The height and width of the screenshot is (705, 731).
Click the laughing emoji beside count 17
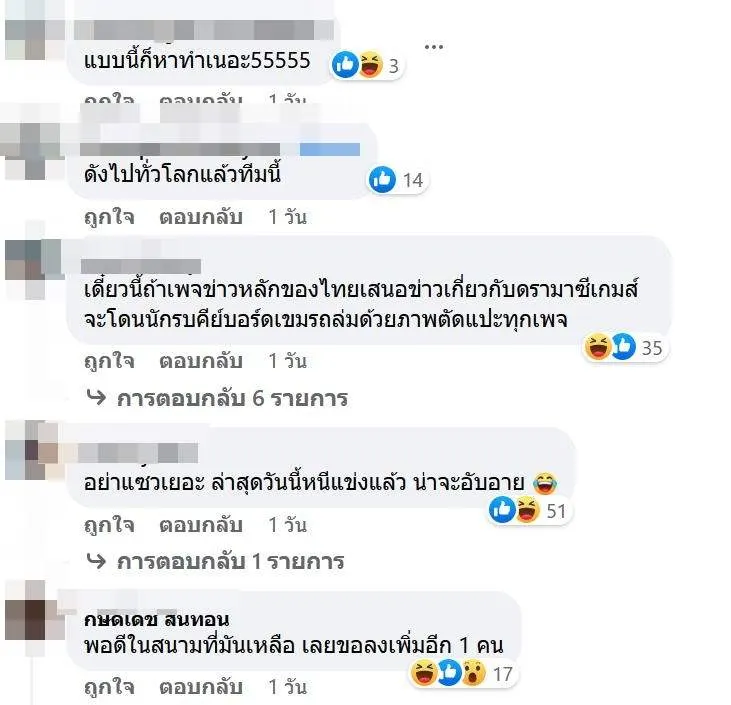(x=423, y=673)
